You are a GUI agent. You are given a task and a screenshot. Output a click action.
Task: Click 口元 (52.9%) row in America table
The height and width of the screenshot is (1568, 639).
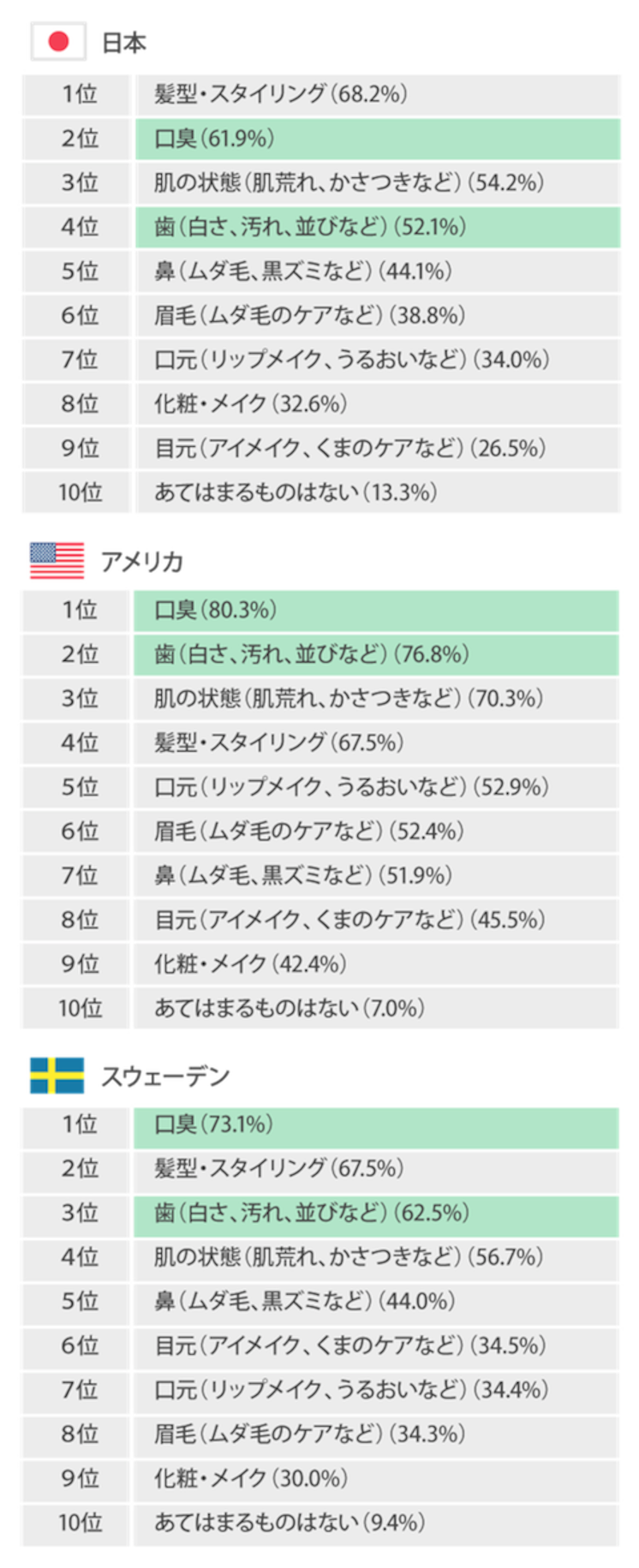pyautogui.click(x=376, y=787)
